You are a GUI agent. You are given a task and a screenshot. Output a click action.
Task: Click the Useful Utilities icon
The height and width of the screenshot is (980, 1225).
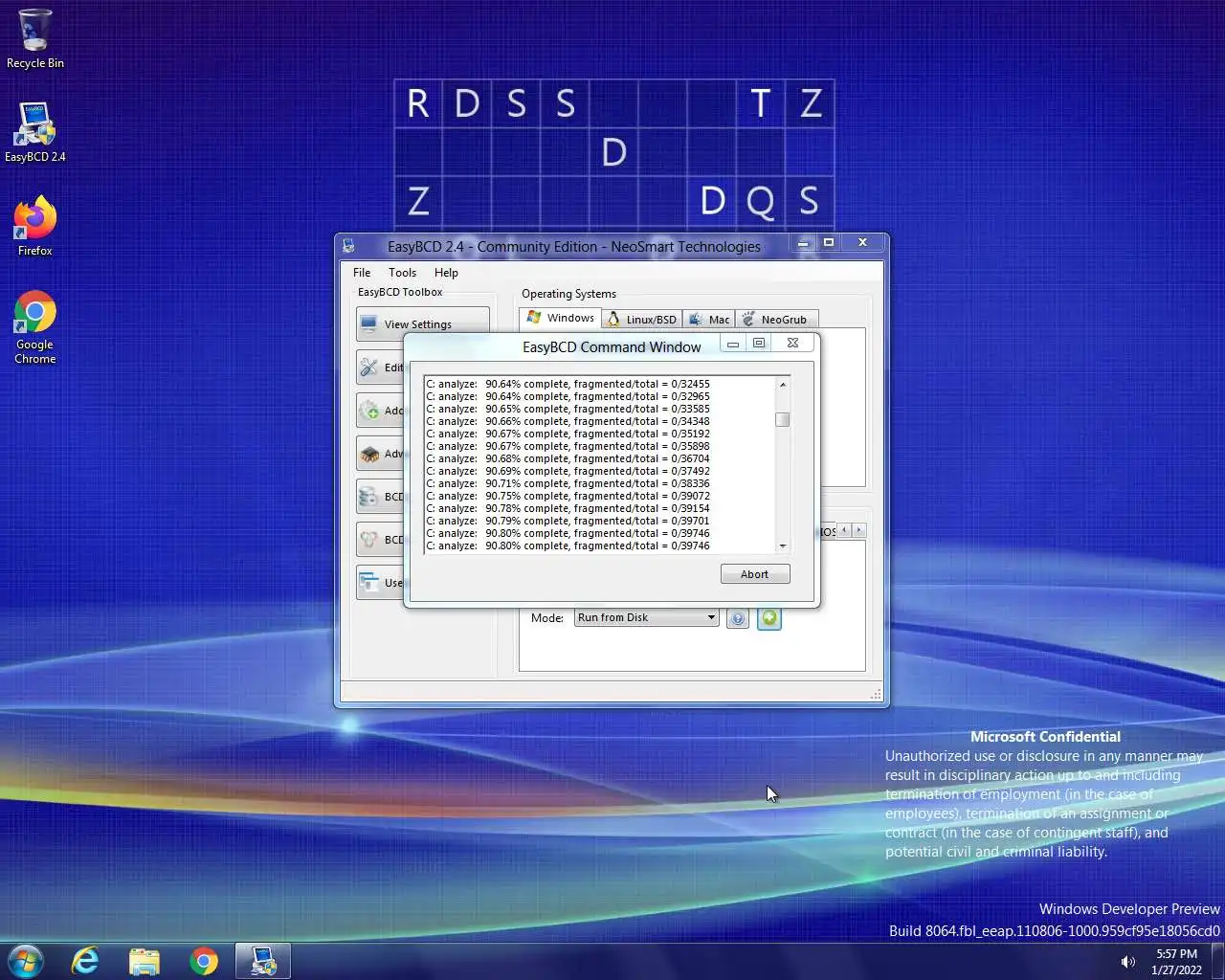[x=369, y=583]
